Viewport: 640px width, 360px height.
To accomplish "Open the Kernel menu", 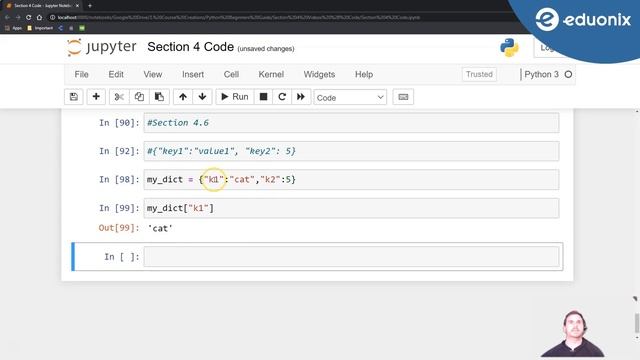I will tap(271, 74).
